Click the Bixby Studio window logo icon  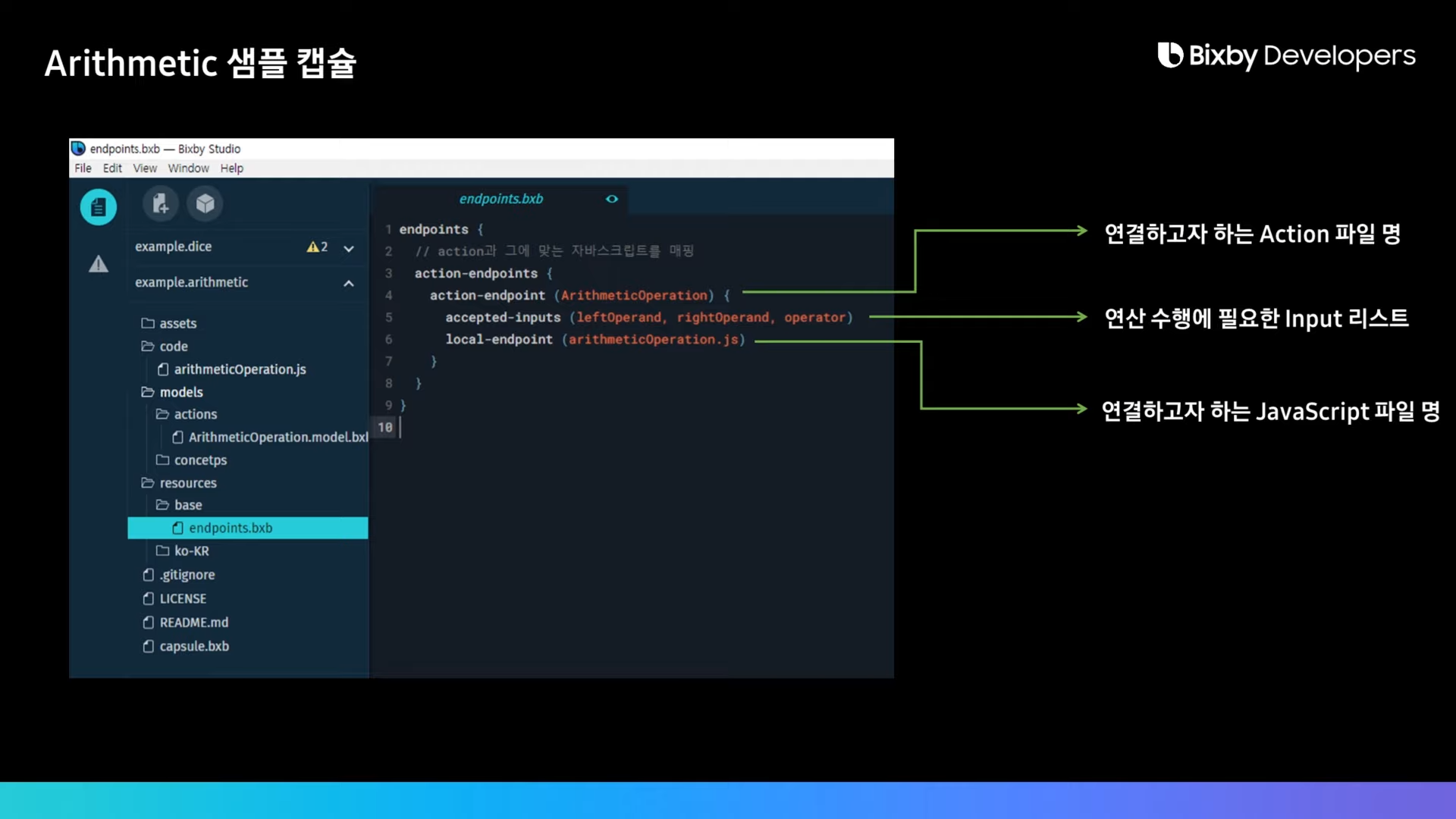[x=78, y=149]
